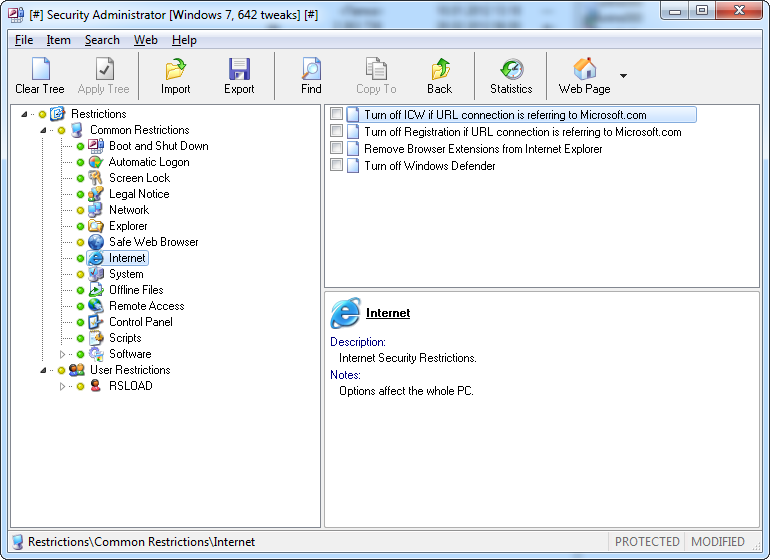This screenshot has height=560, width=770.
Task: Select Remove Browser Extensions row text
Action: click(483, 149)
